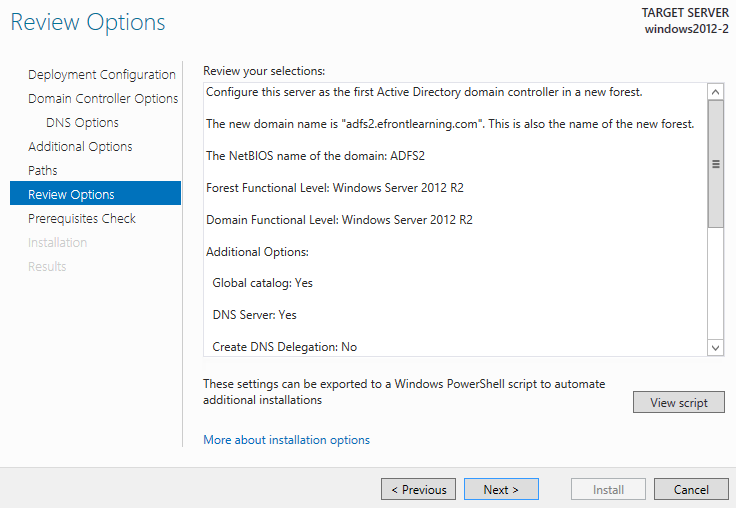Go to Domain Controller Options step
This screenshot has height=508, width=736.
[x=103, y=99]
